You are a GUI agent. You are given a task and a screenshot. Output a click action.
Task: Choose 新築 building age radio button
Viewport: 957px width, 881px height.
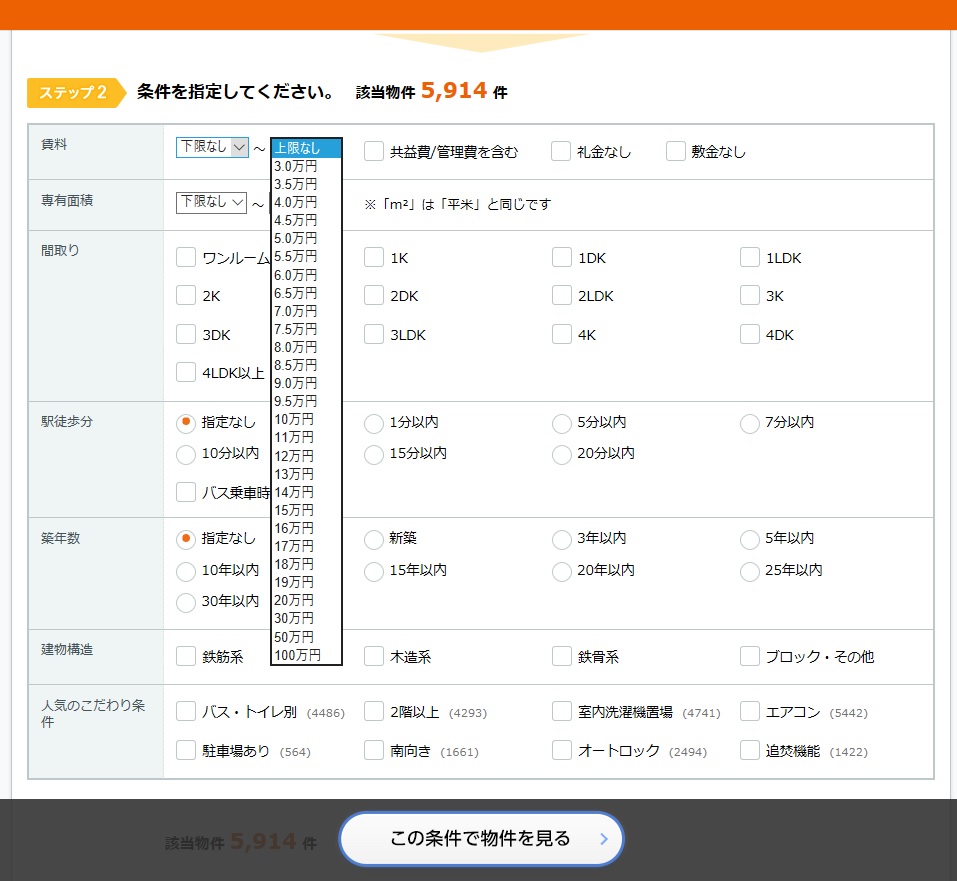coord(374,539)
